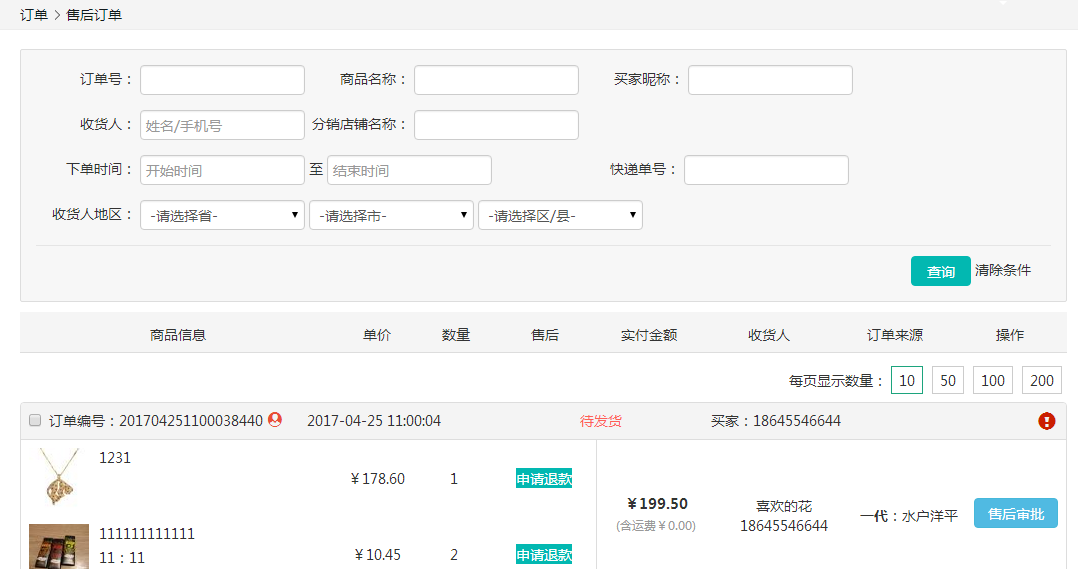The width and height of the screenshot is (1078, 569).
Task: Click the user icon beside the order number
Action: 275,421
